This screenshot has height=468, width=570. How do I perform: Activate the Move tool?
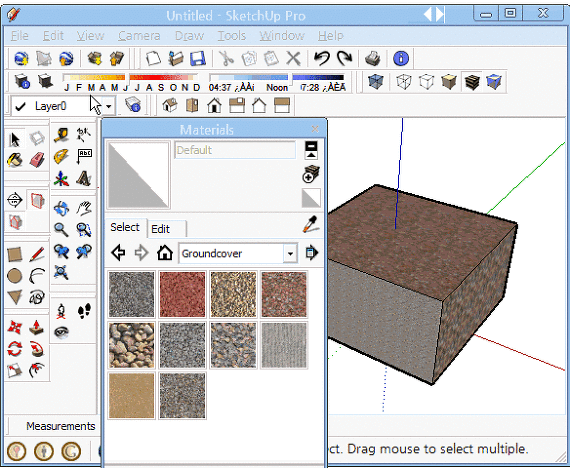click(x=15, y=327)
